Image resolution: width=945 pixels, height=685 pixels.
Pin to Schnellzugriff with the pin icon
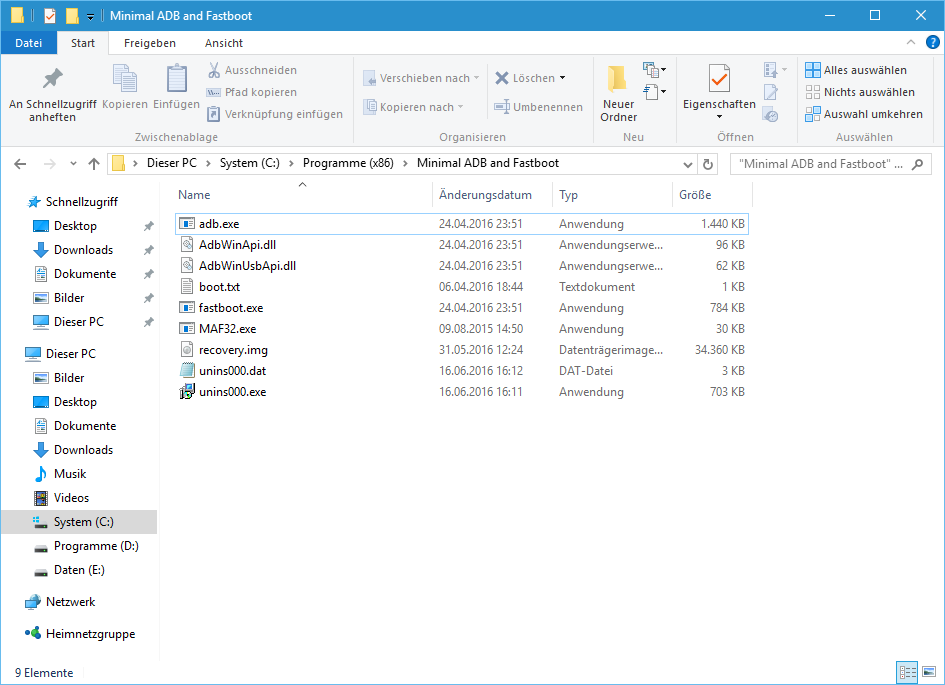[52, 78]
